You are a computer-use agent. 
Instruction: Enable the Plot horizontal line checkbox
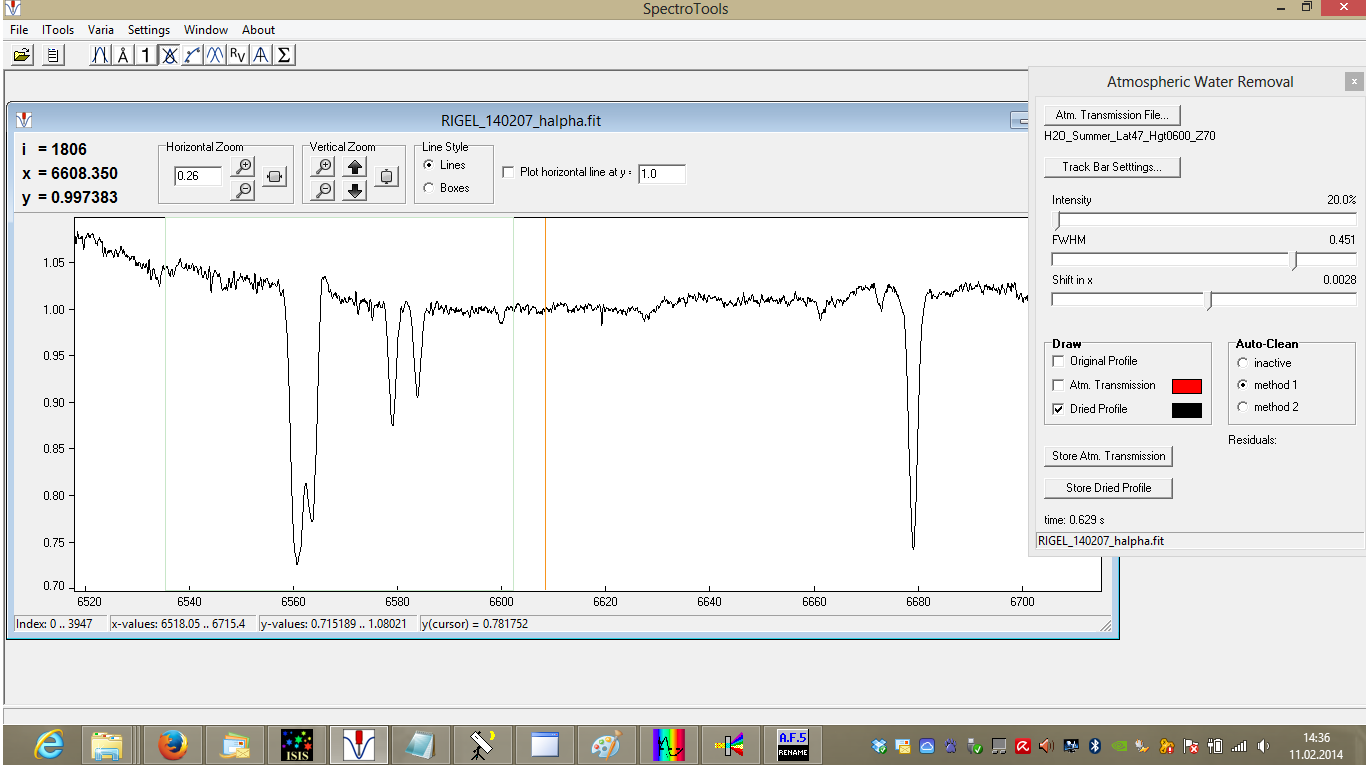click(508, 172)
